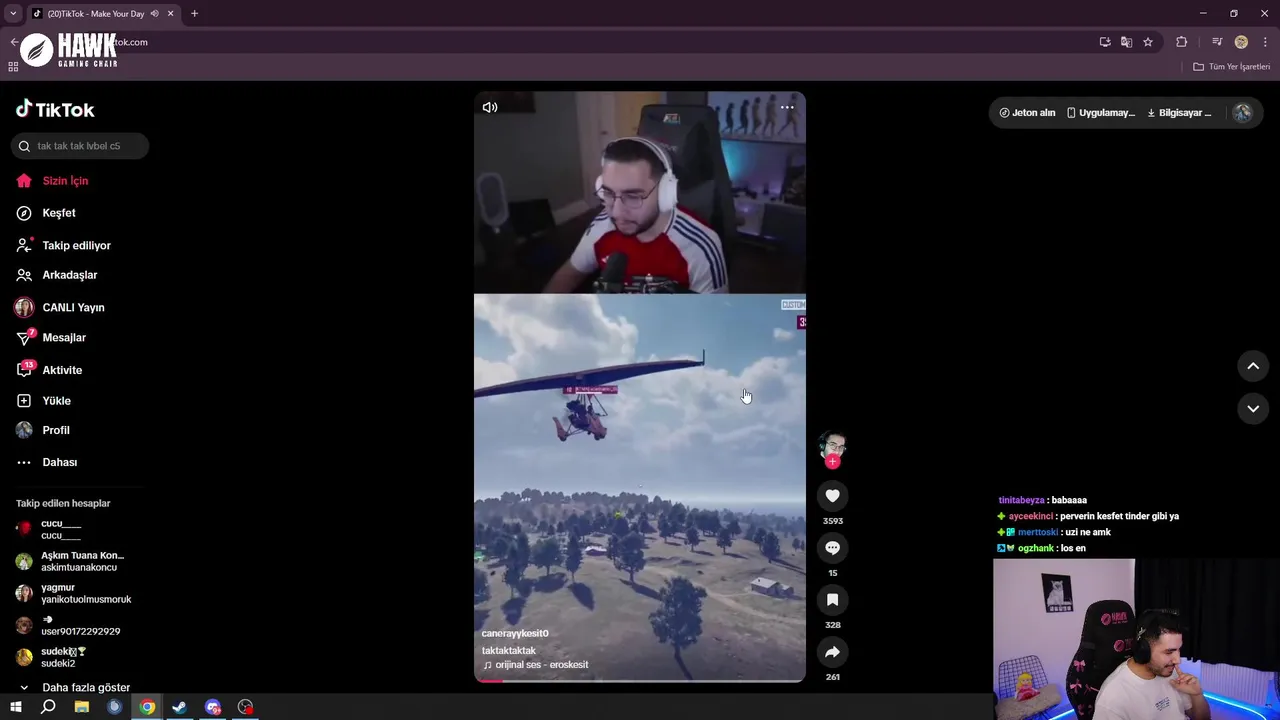
Task: Click the Chrome icon in the taskbar
Action: click(147, 707)
